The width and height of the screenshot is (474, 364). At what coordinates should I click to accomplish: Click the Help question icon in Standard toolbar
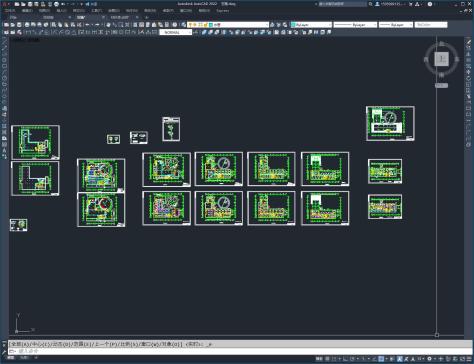175,25
